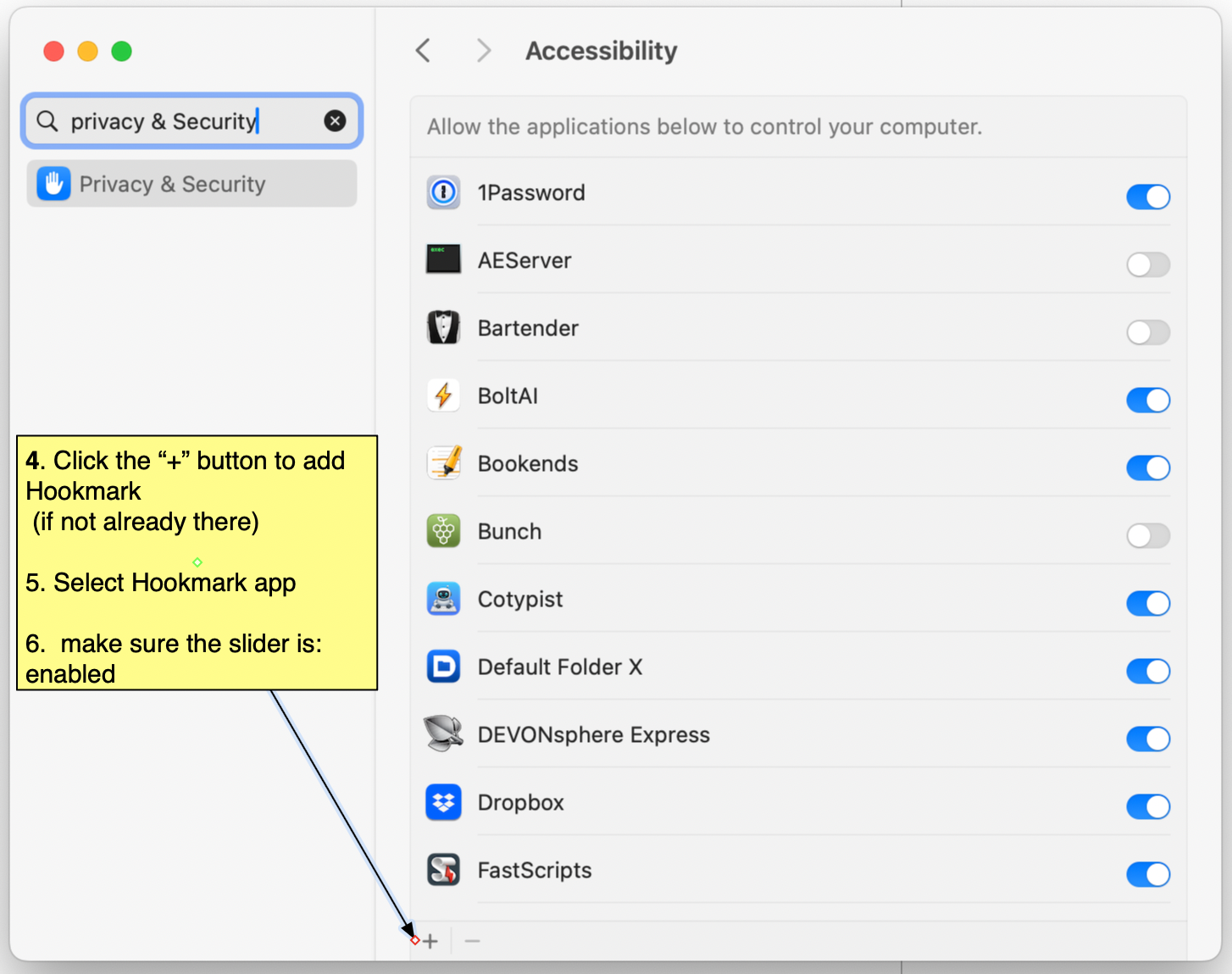Select the DEVONsphere Express label

(594, 735)
